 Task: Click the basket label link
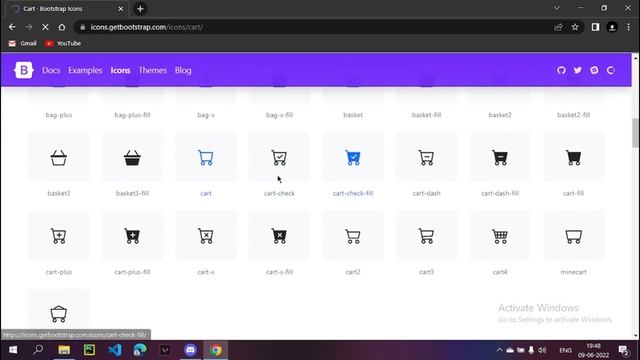click(353, 115)
